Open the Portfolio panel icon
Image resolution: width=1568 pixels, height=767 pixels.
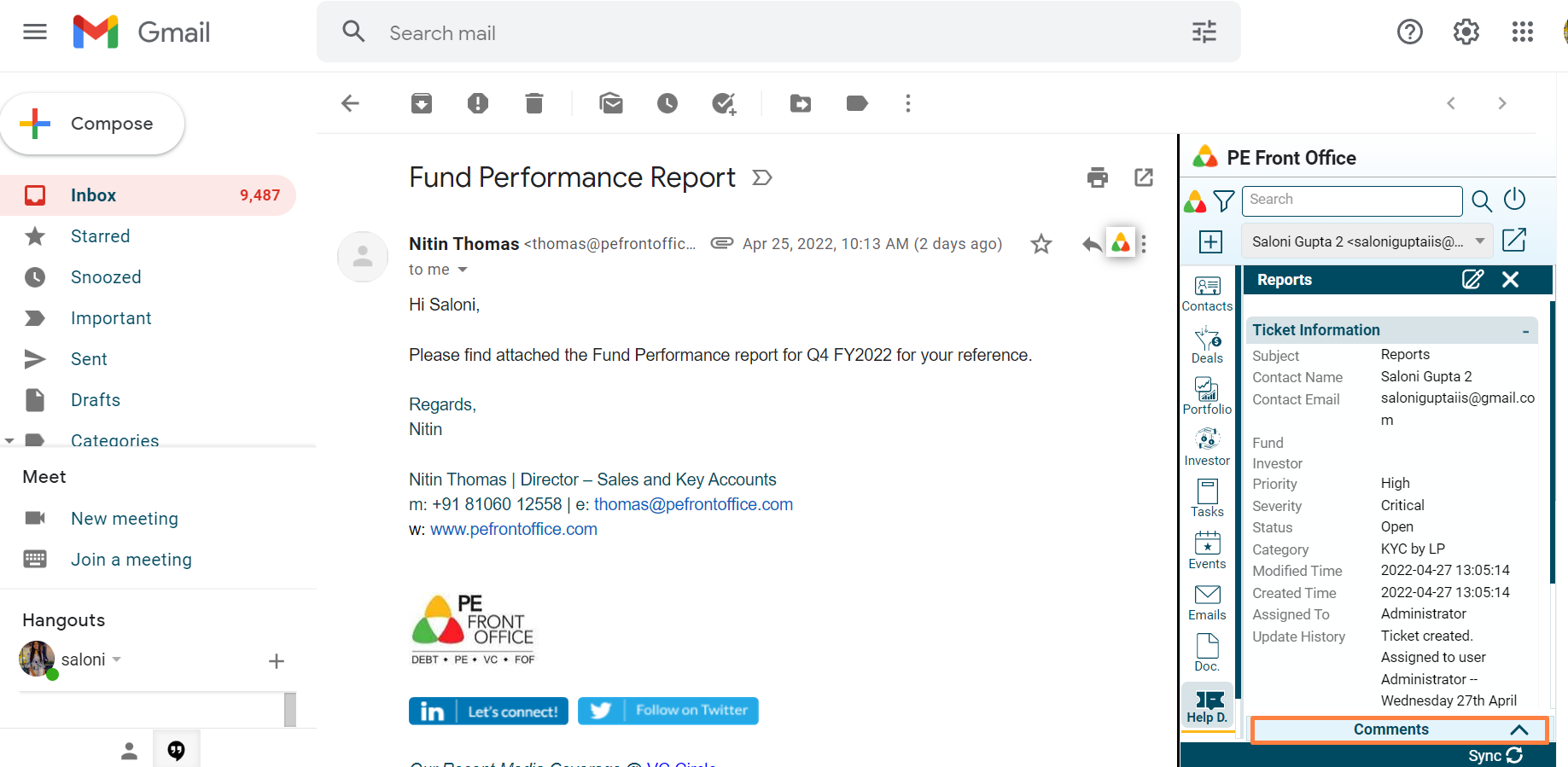point(1207,397)
